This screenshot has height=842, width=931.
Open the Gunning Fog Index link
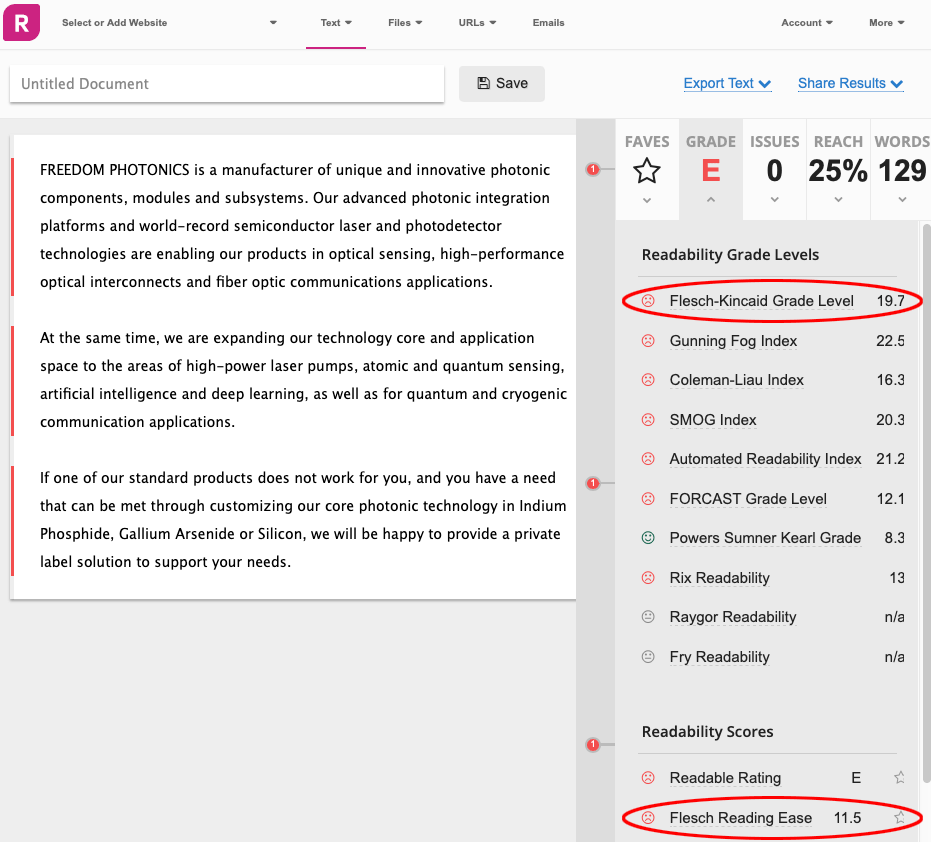(x=733, y=341)
